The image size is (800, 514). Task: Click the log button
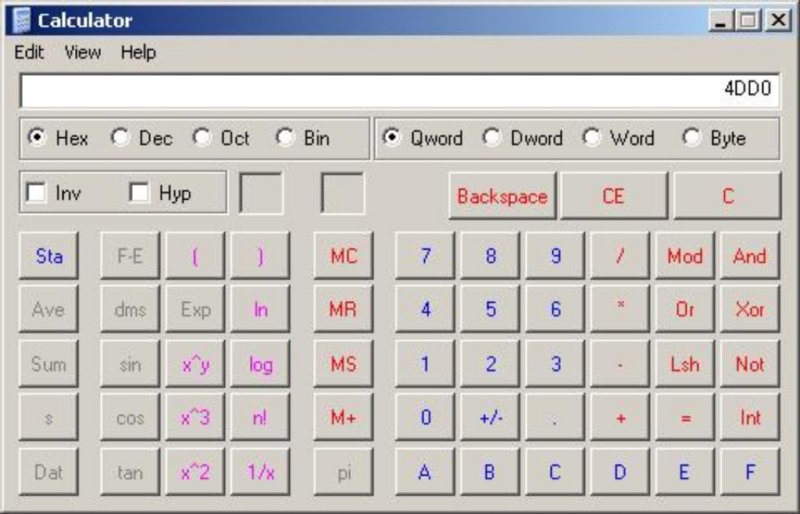click(260, 364)
